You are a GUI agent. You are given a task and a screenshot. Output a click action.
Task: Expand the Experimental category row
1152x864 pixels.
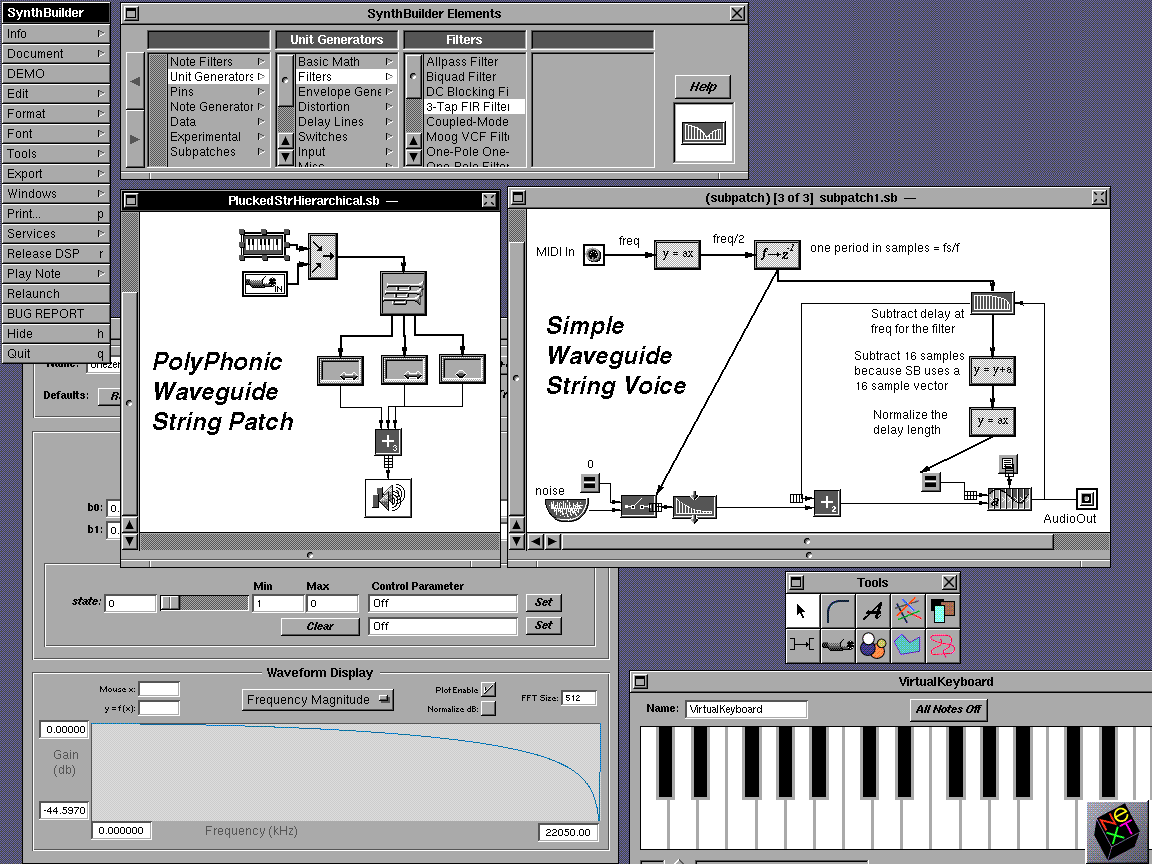click(218, 137)
